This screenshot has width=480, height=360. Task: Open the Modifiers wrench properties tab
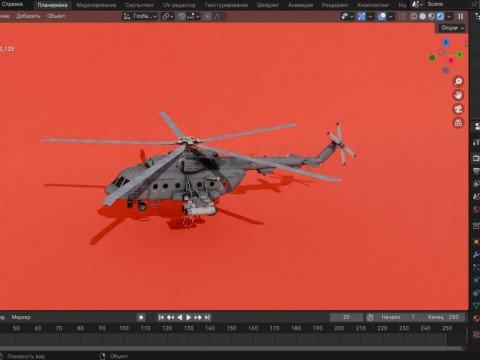point(476,254)
